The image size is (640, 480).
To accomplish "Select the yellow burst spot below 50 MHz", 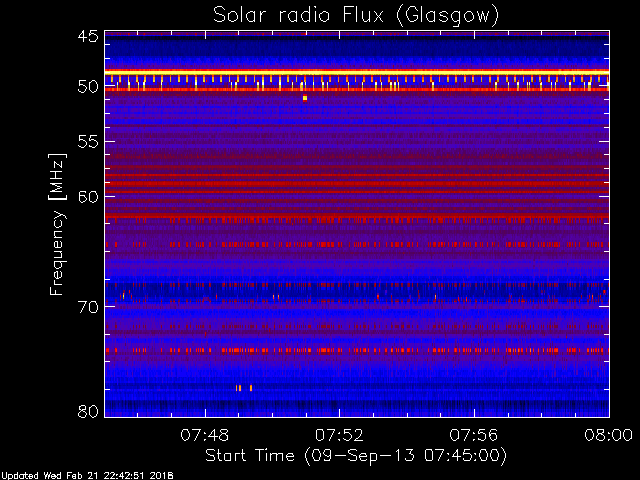I will (305, 98).
